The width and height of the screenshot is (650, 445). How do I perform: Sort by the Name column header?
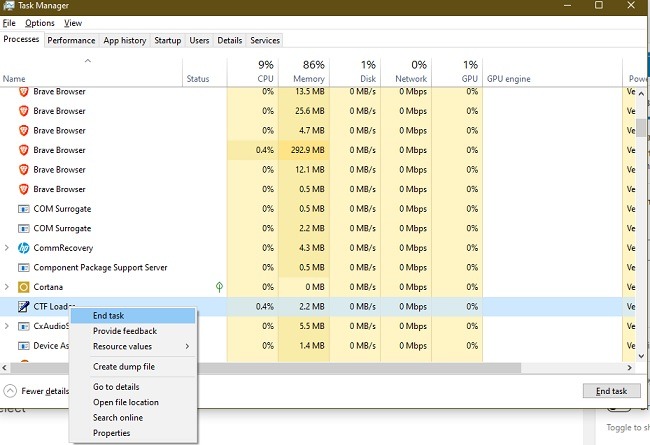click(x=91, y=72)
